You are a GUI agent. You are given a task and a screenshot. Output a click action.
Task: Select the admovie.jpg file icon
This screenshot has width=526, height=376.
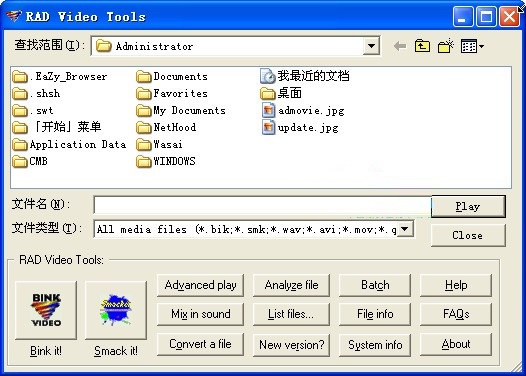pyautogui.click(x=268, y=110)
